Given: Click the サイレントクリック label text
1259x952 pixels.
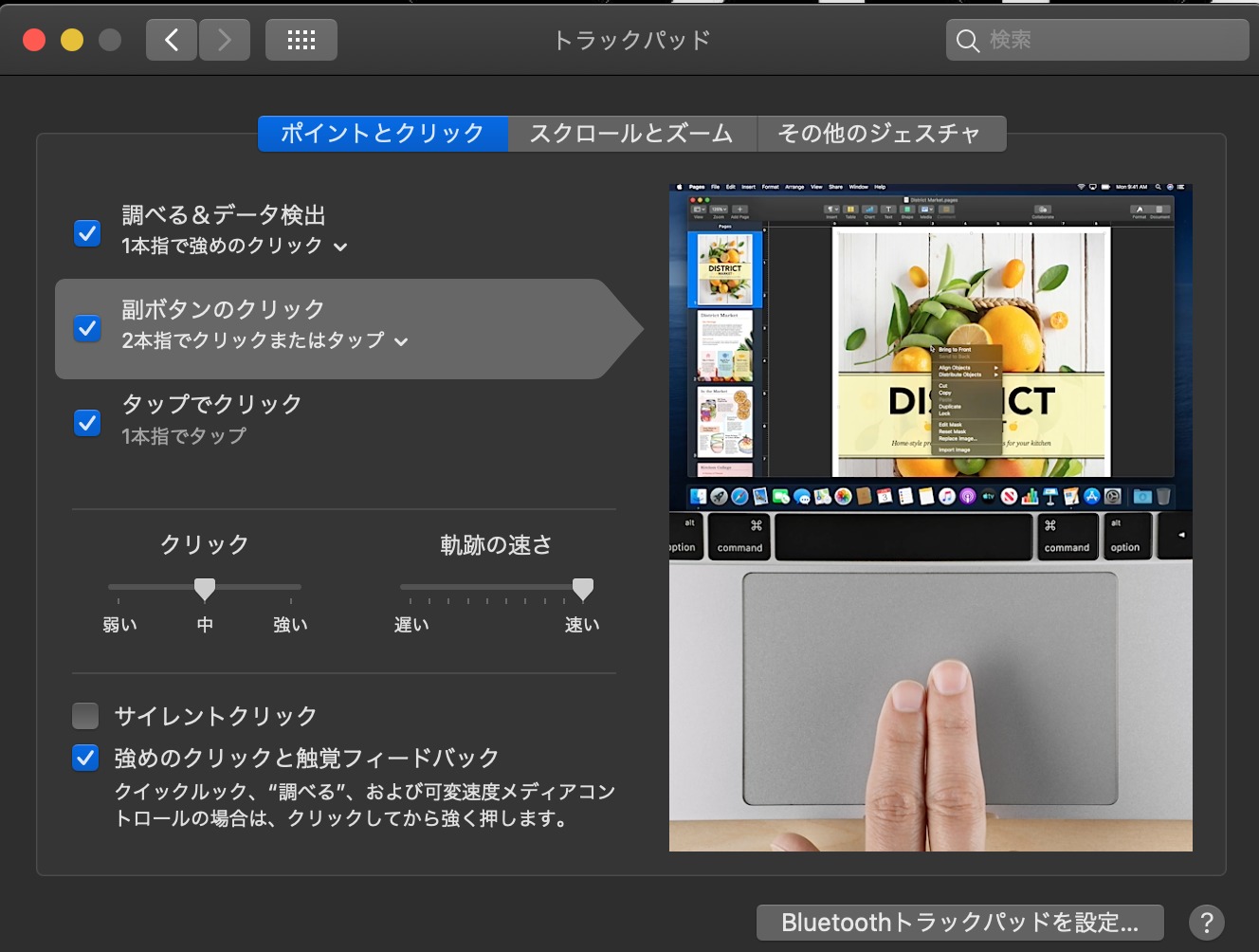Looking at the screenshot, I should pos(215,716).
